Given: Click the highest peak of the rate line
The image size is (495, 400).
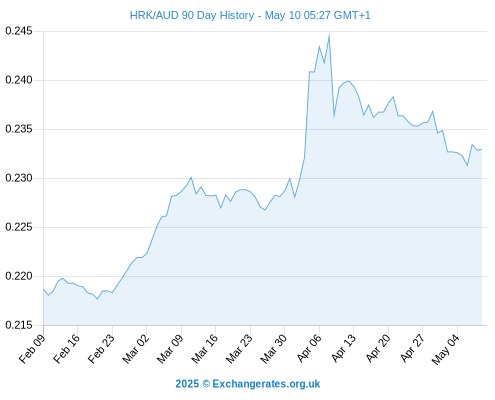Looking at the screenshot, I should 329,34.
